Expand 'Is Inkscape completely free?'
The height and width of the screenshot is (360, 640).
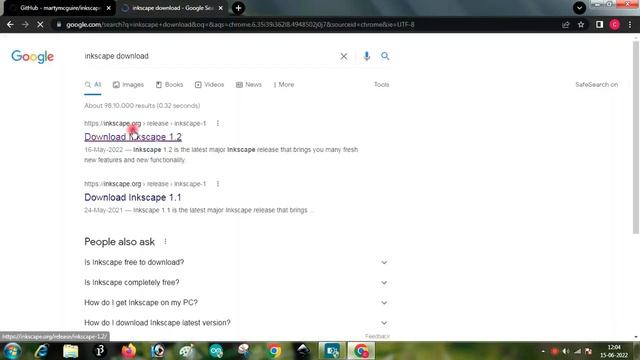236,282
